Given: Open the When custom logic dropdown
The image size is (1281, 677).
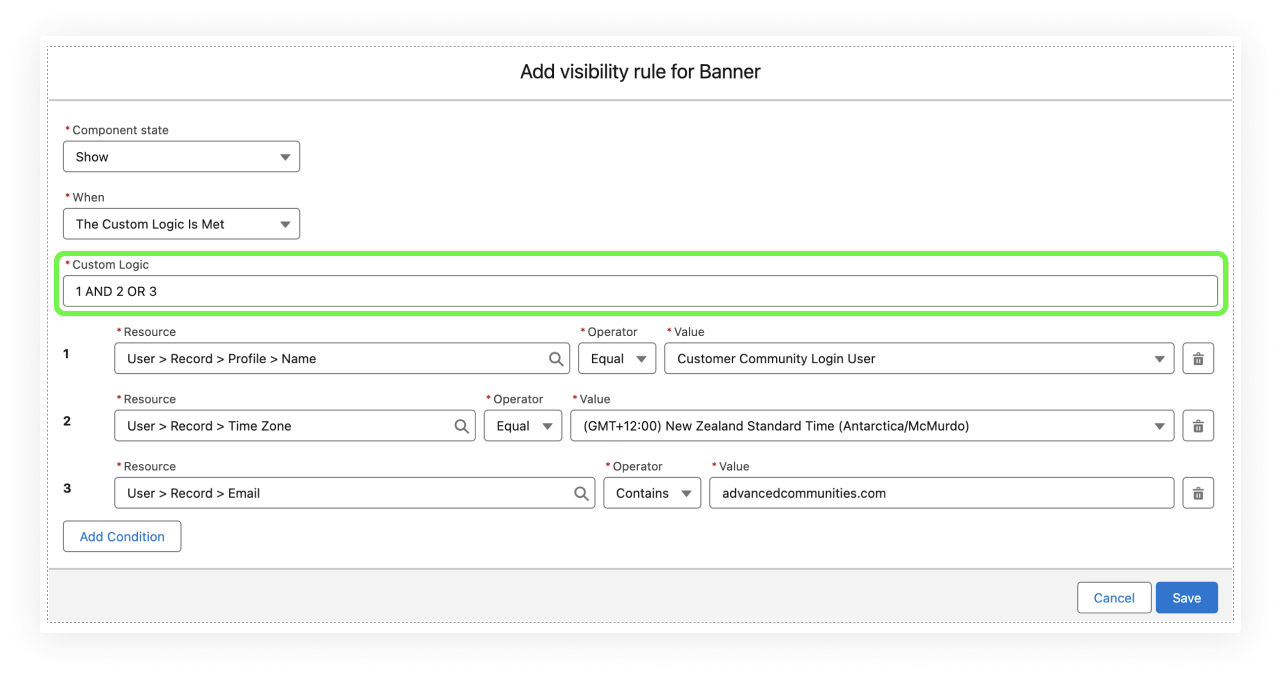Looking at the screenshot, I should coord(181,224).
